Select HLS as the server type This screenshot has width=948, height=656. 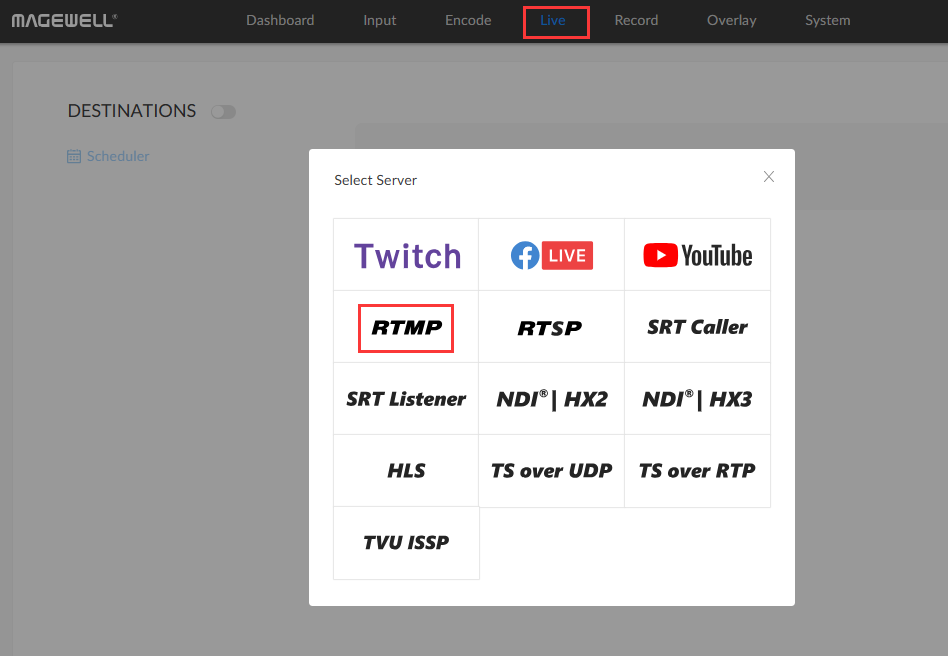point(405,470)
